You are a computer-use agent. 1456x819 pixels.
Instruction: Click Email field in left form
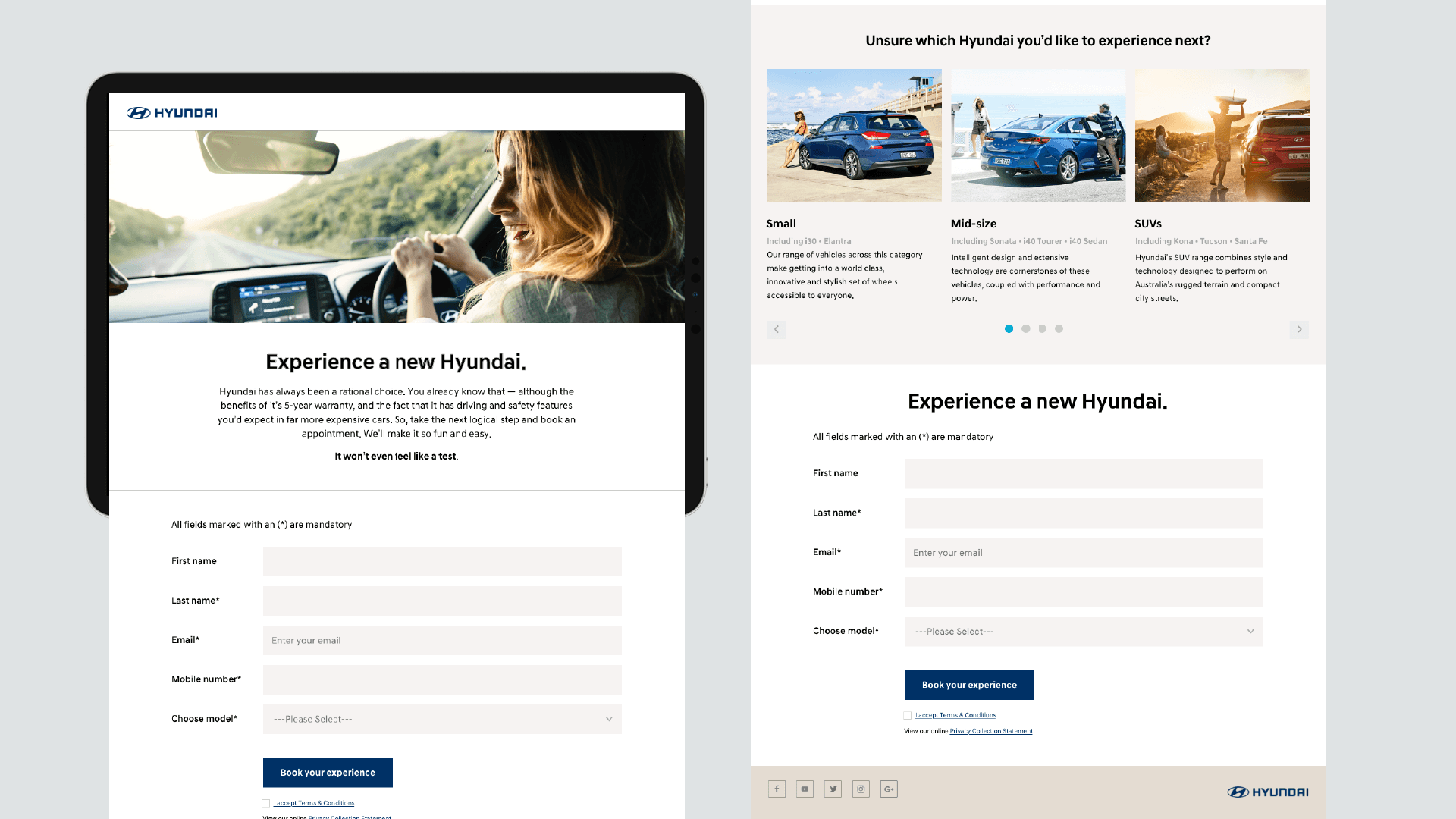(x=442, y=640)
